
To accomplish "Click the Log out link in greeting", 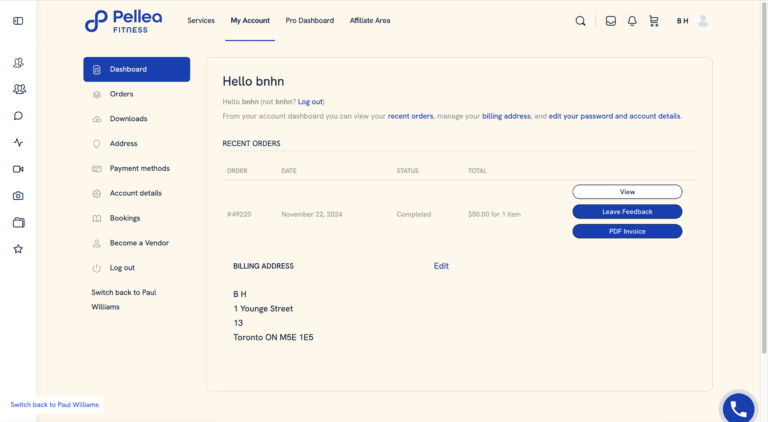I will coord(311,102).
